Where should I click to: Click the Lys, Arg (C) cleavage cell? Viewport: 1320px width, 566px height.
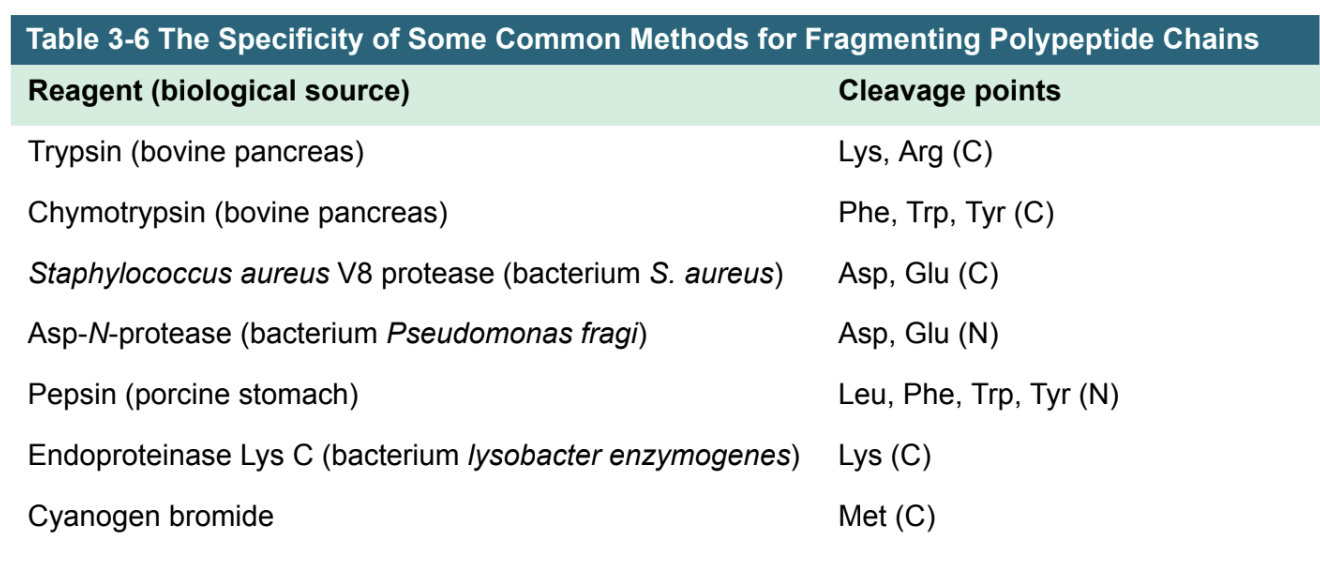pos(915,153)
